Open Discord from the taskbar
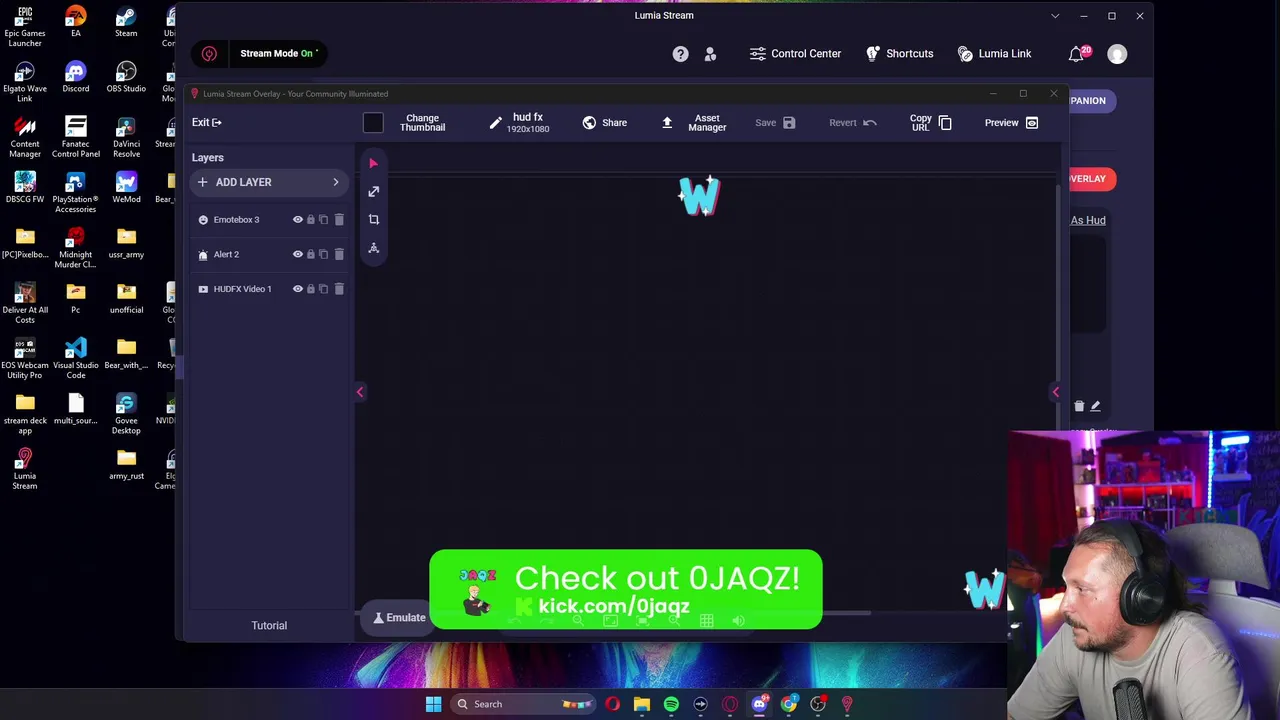This screenshot has height=720, width=1280. [x=759, y=704]
